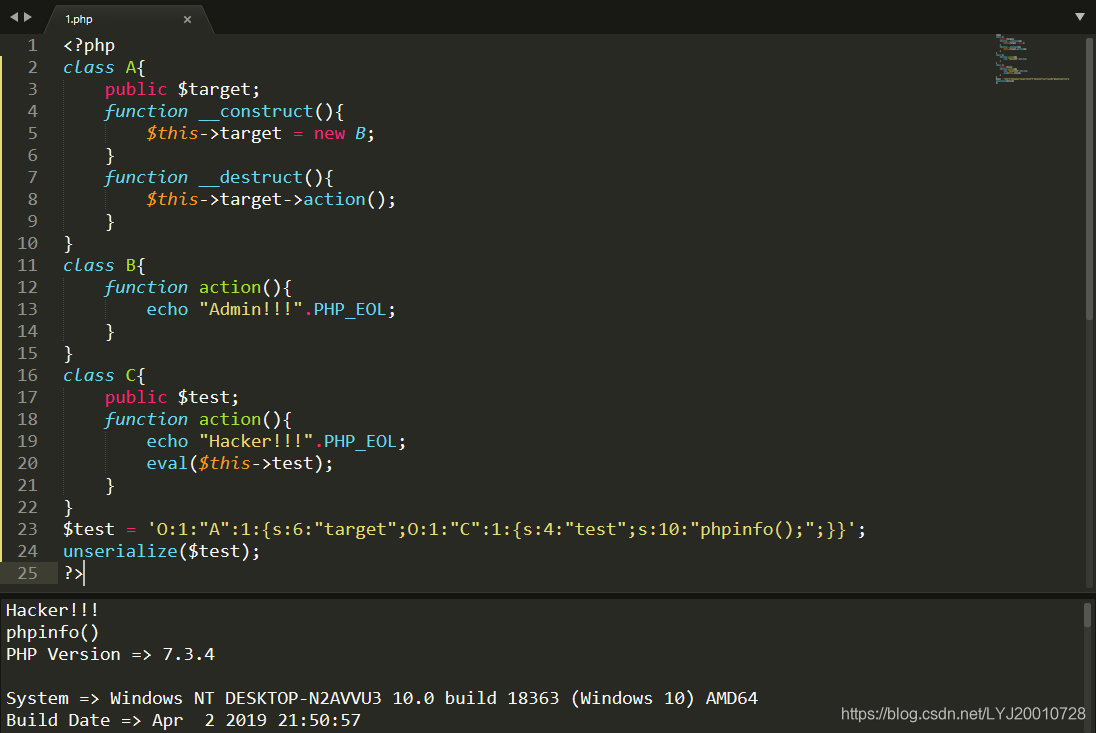Go to the previous tab with the left arrow
The height and width of the screenshot is (733, 1096).
pyautogui.click(x=14, y=17)
